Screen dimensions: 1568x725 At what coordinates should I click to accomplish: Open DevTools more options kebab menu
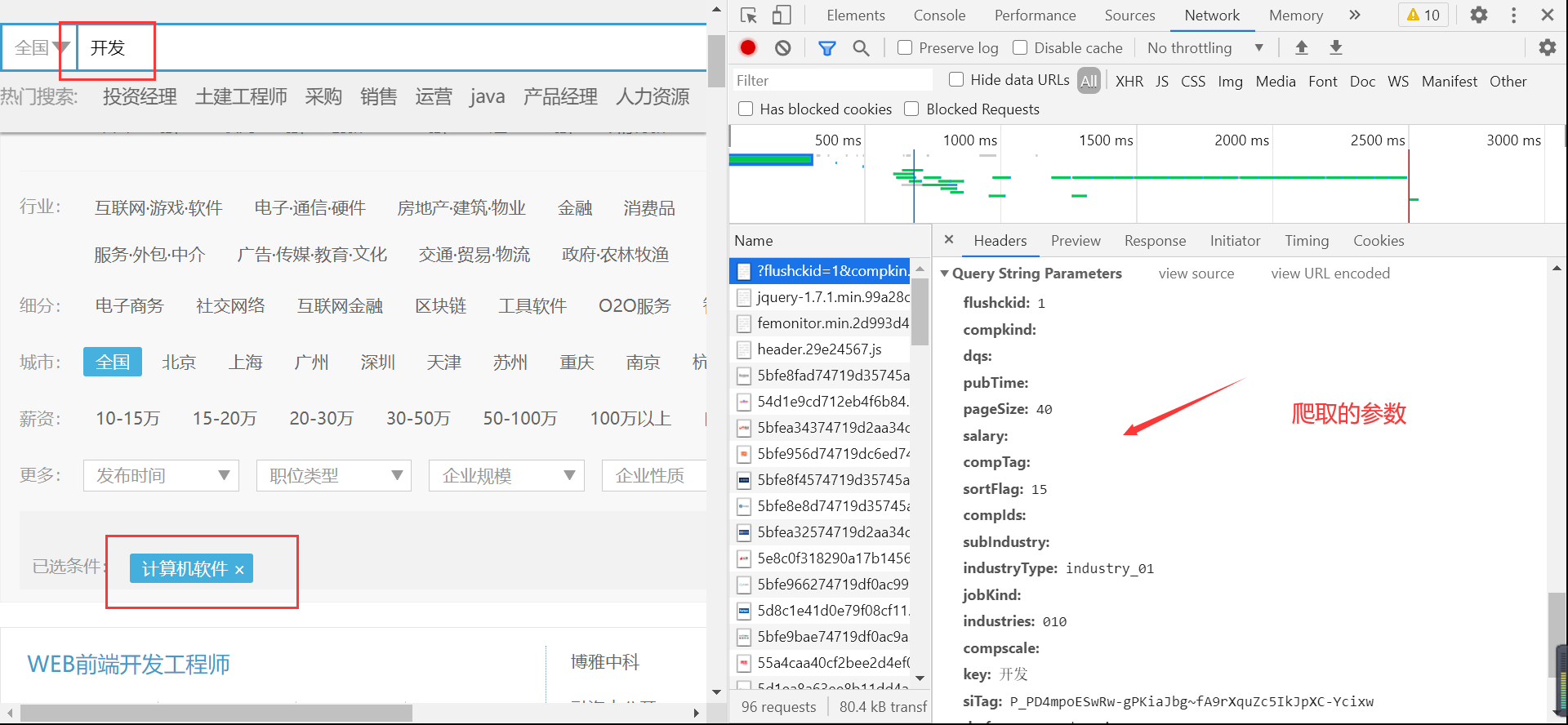[x=1513, y=15]
